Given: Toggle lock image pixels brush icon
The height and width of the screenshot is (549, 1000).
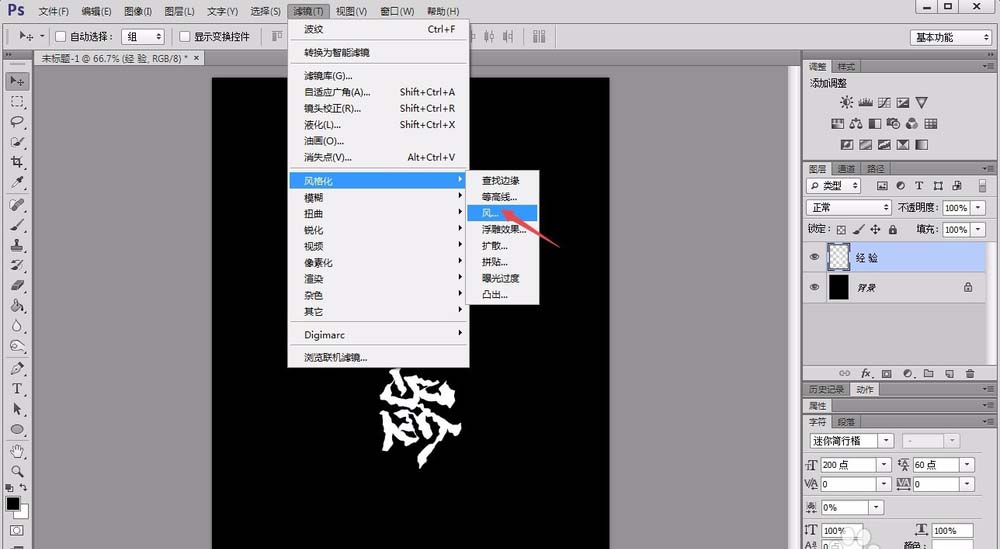Looking at the screenshot, I should (x=858, y=230).
